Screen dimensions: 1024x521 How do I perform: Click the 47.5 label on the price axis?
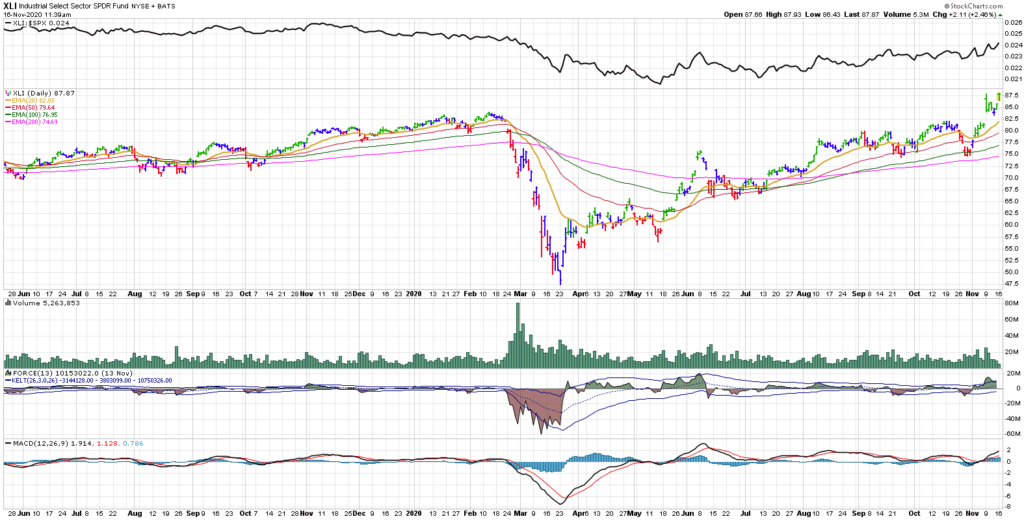coord(1011,283)
